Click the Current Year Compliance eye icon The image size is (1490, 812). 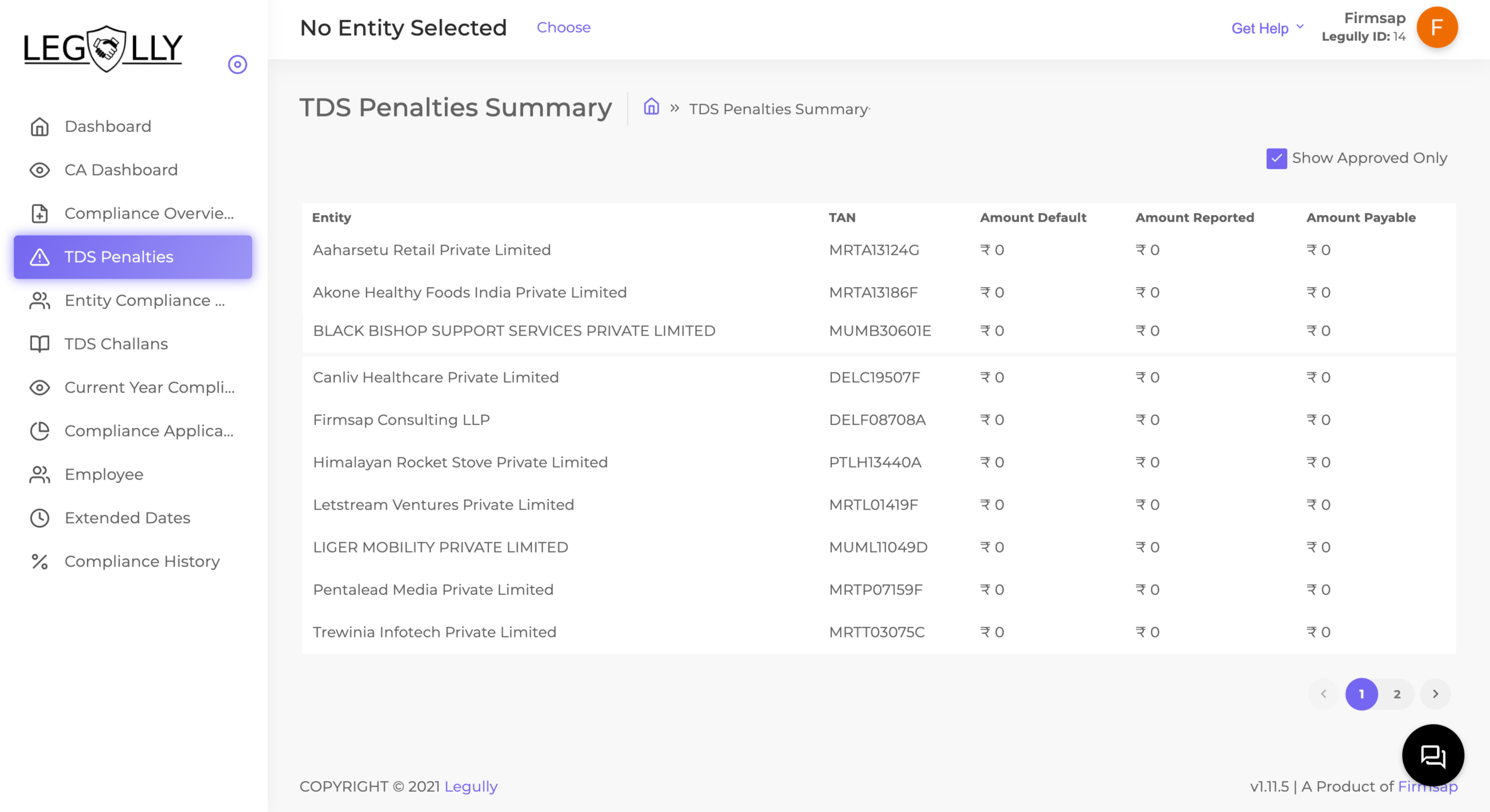click(39, 387)
